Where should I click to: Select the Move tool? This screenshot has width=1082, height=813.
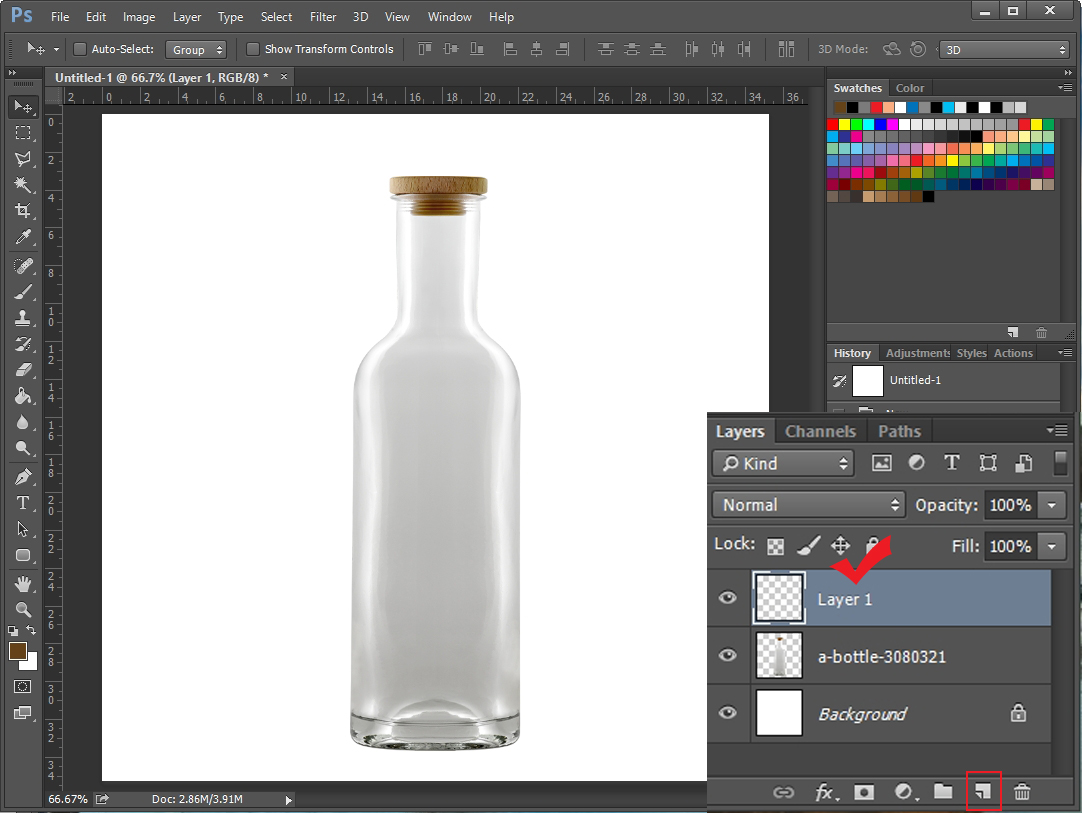(23, 106)
